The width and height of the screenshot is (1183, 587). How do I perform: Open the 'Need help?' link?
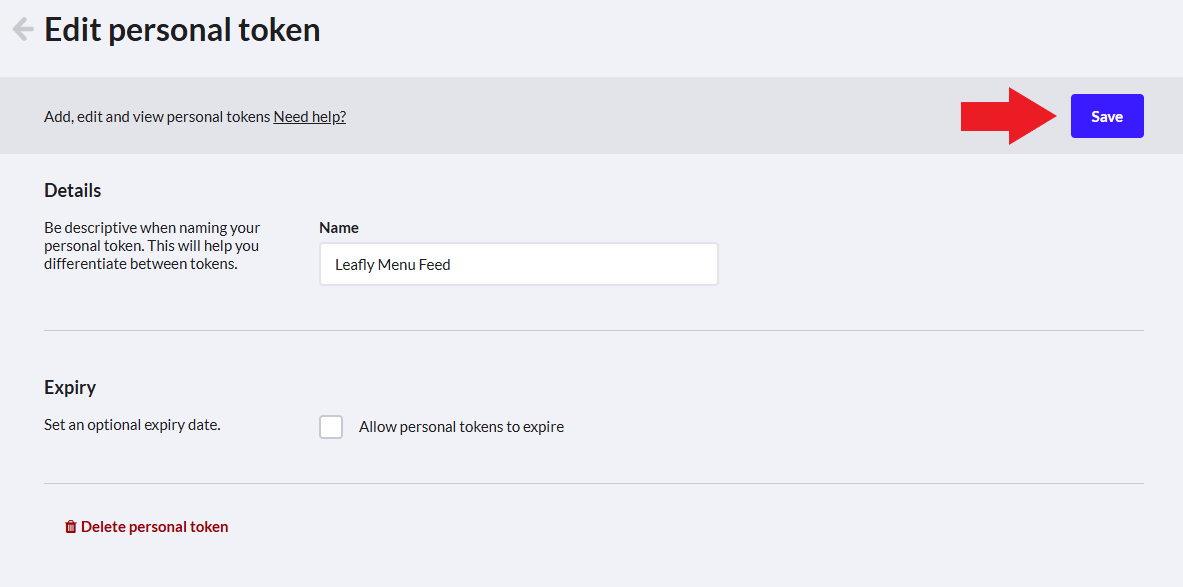click(309, 117)
